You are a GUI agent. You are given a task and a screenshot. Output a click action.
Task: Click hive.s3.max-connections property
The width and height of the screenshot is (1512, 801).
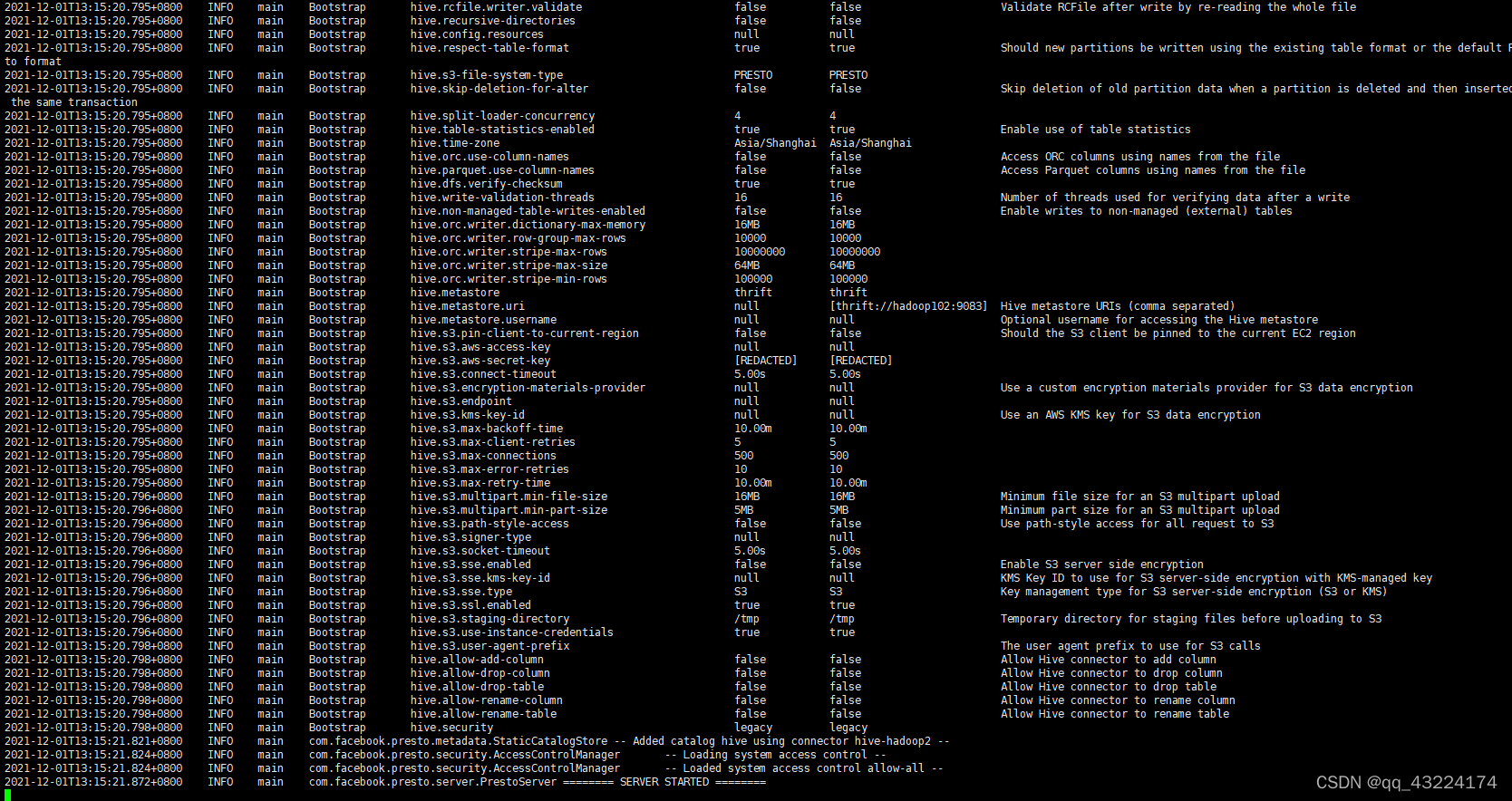coord(483,456)
